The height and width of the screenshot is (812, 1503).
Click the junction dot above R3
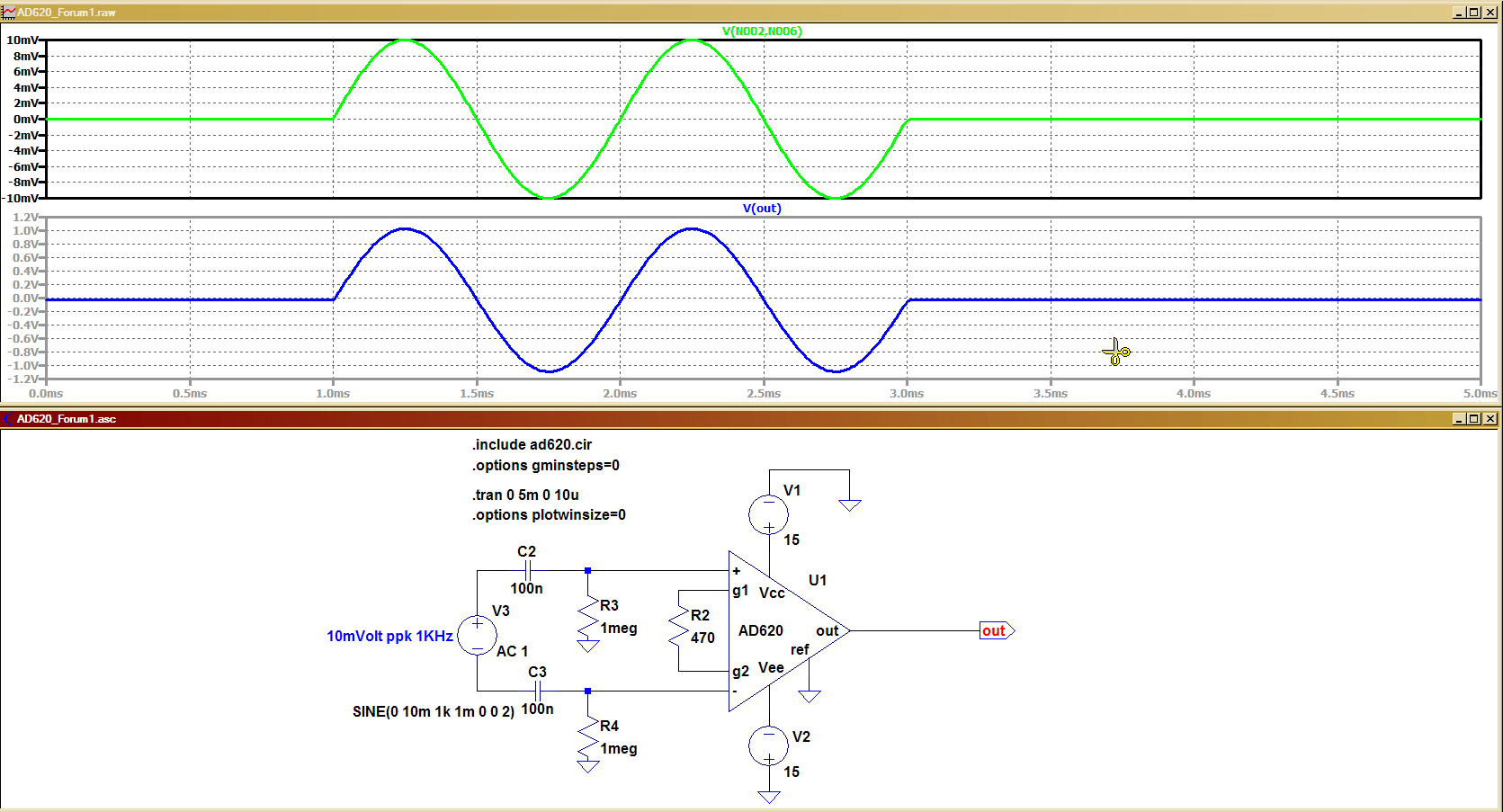click(x=588, y=570)
